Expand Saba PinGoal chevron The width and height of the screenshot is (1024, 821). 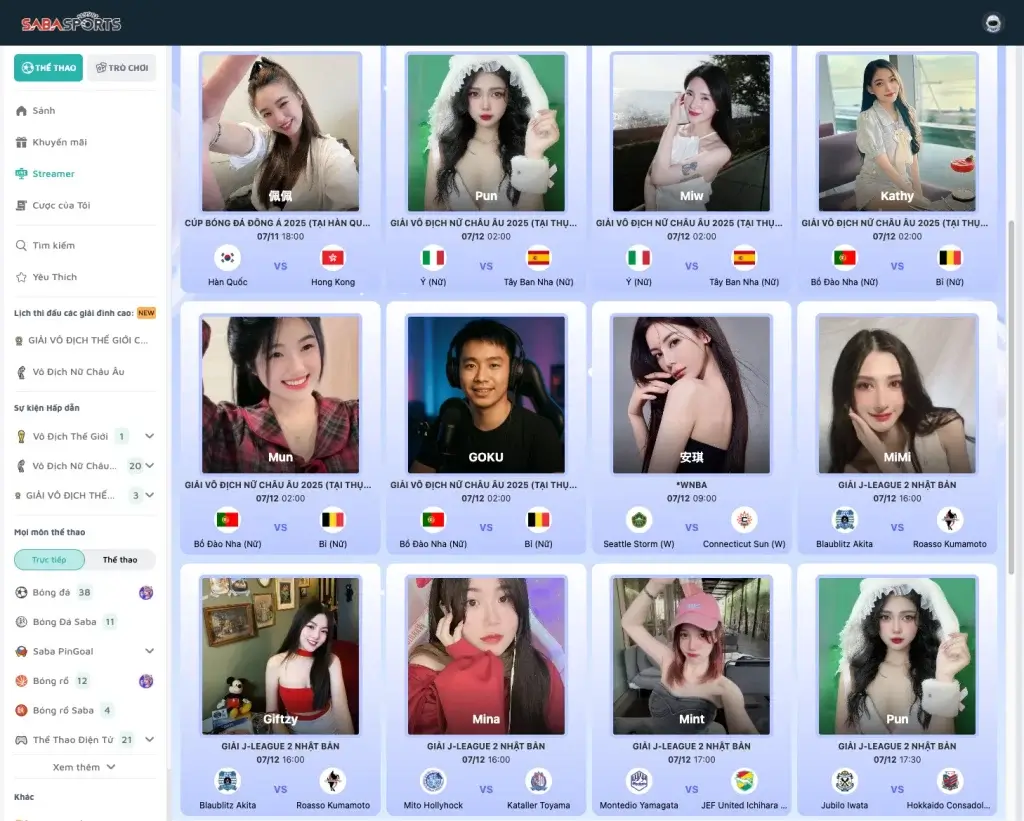coord(149,651)
